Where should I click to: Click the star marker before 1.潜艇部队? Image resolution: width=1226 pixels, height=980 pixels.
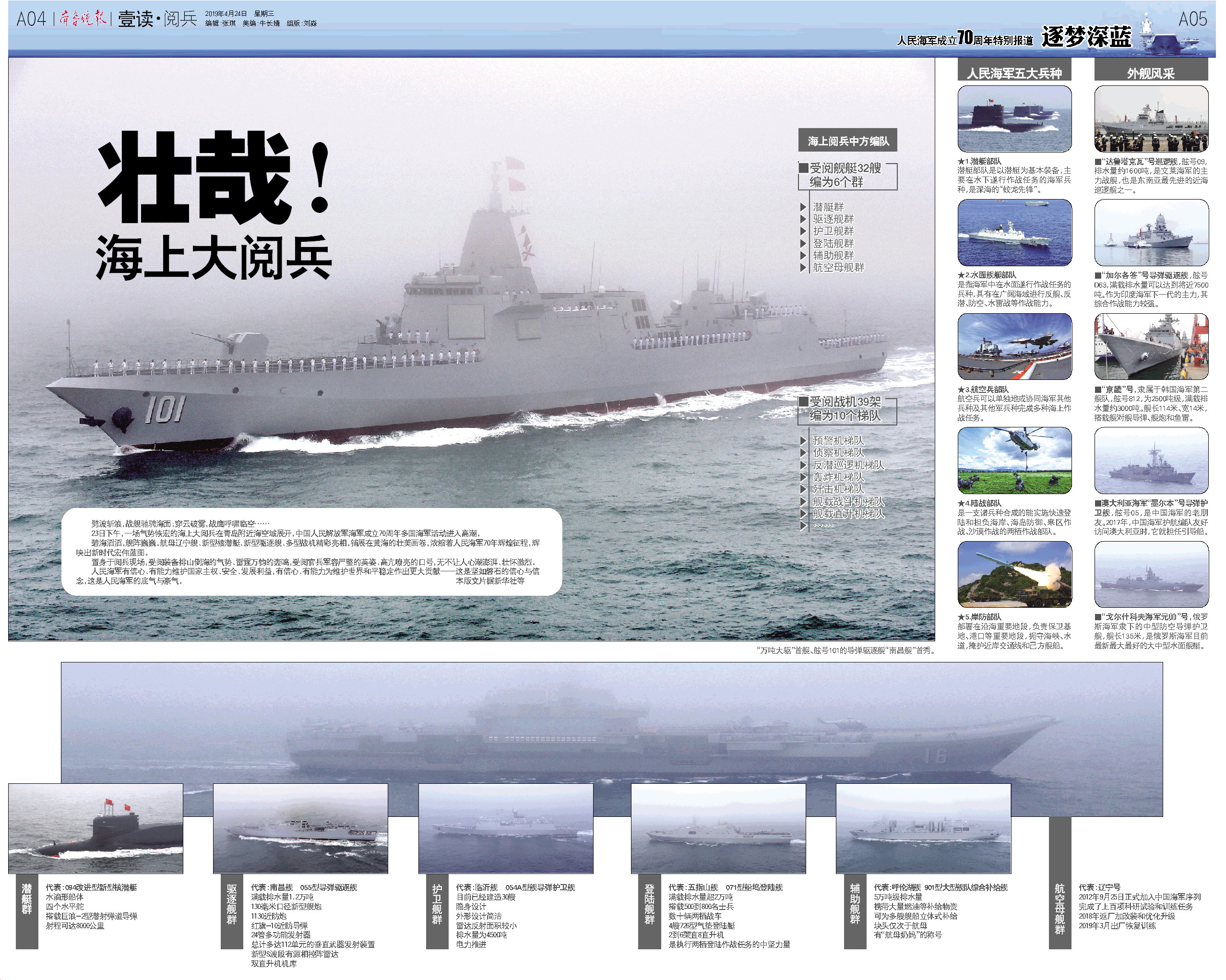tap(961, 162)
